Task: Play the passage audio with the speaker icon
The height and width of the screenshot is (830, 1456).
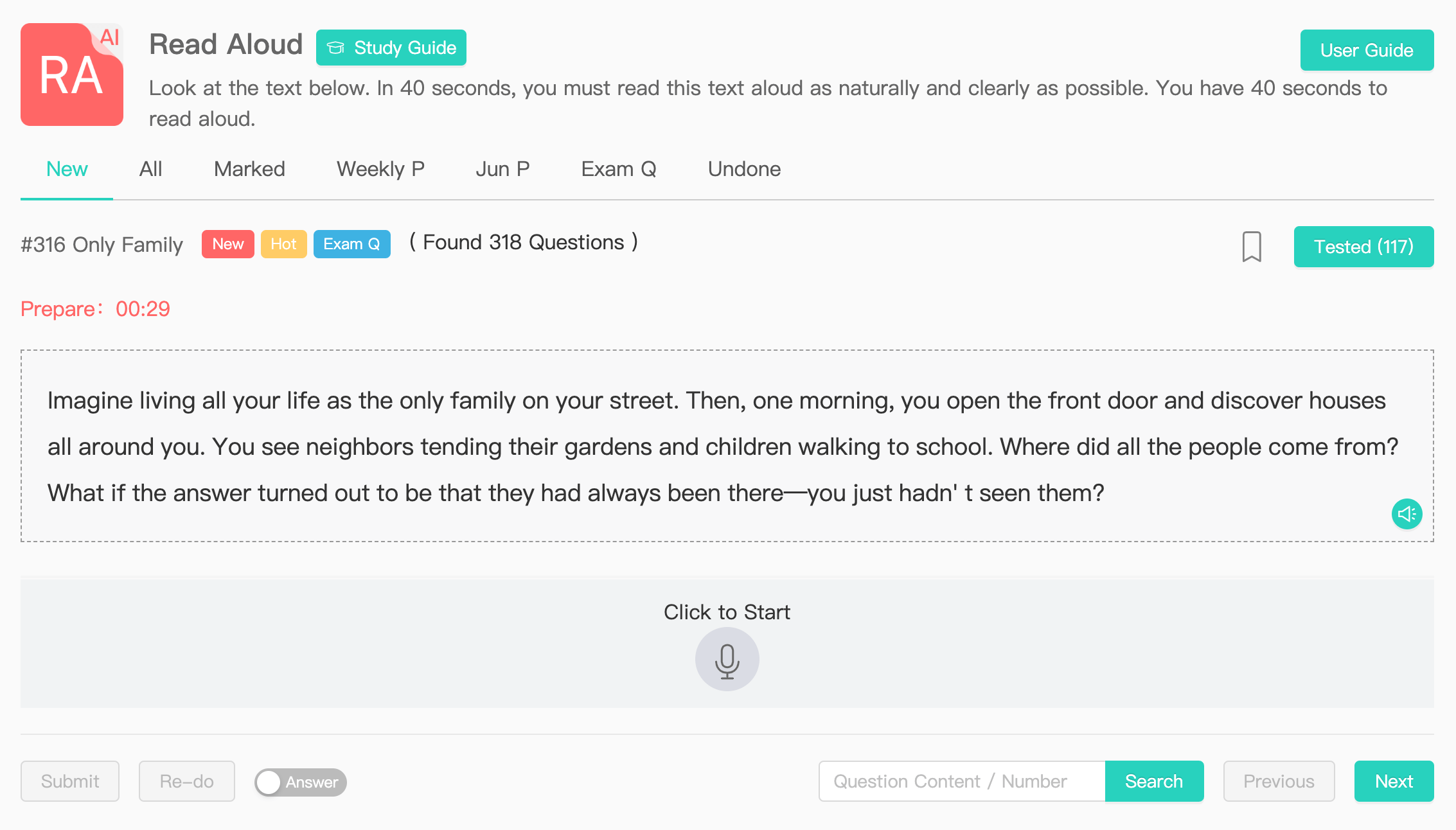Action: [x=1407, y=514]
